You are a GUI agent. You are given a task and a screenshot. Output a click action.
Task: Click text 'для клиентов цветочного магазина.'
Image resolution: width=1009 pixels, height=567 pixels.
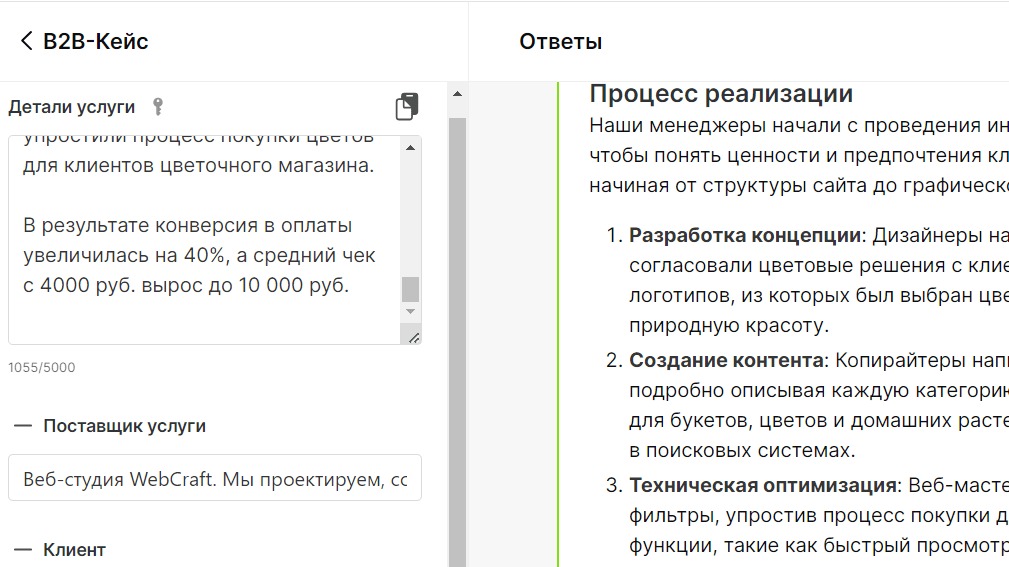click(198, 165)
